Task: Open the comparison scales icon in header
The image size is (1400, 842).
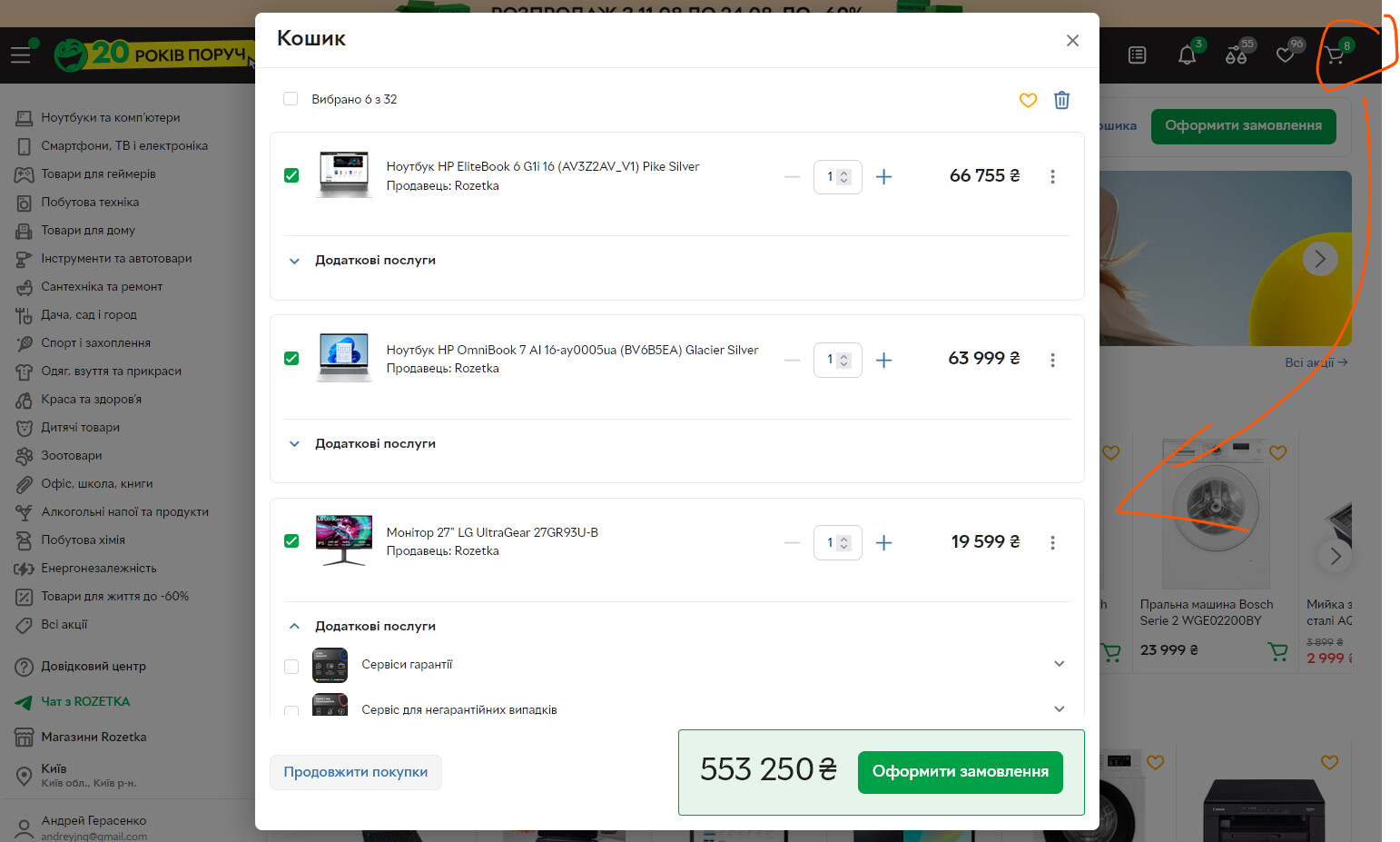Action: coord(1236,55)
